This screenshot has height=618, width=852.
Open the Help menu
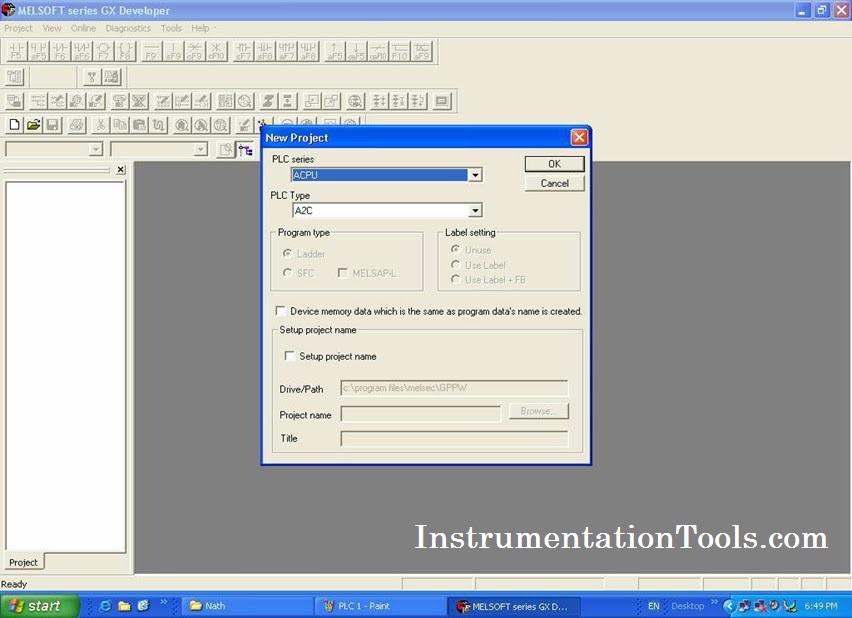pos(200,28)
